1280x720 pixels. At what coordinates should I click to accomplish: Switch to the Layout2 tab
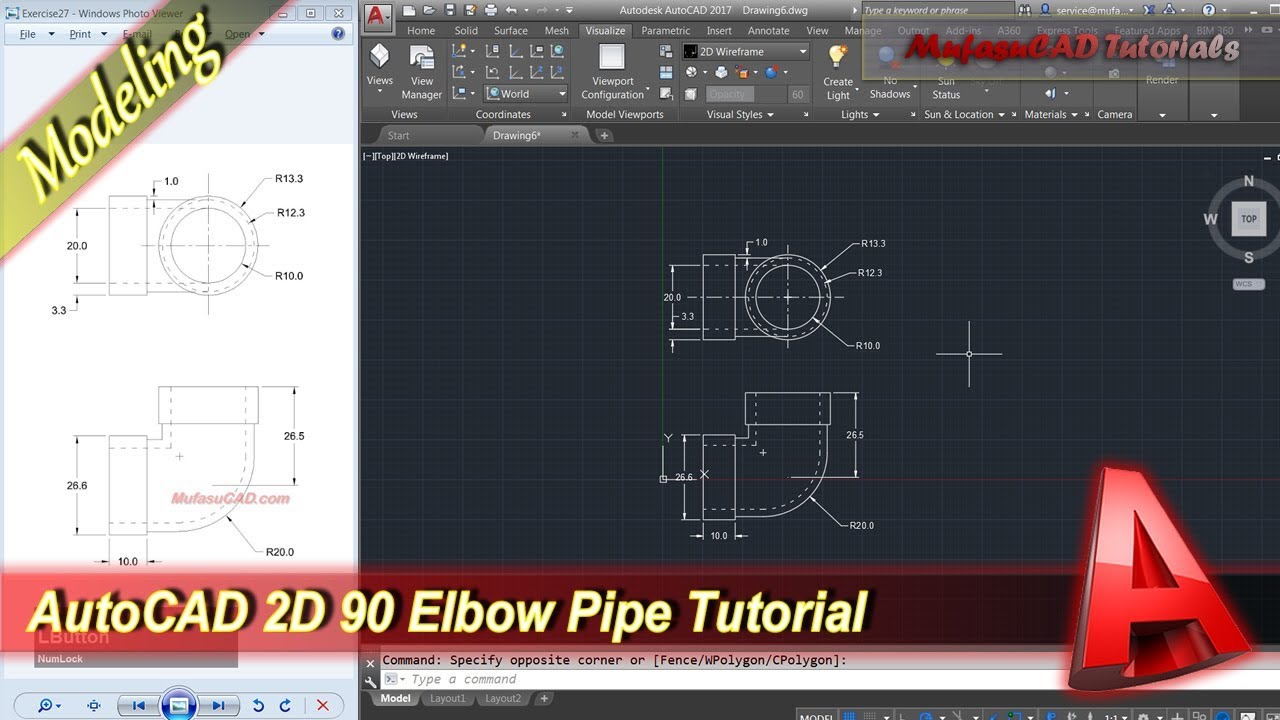tap(504, 699)
